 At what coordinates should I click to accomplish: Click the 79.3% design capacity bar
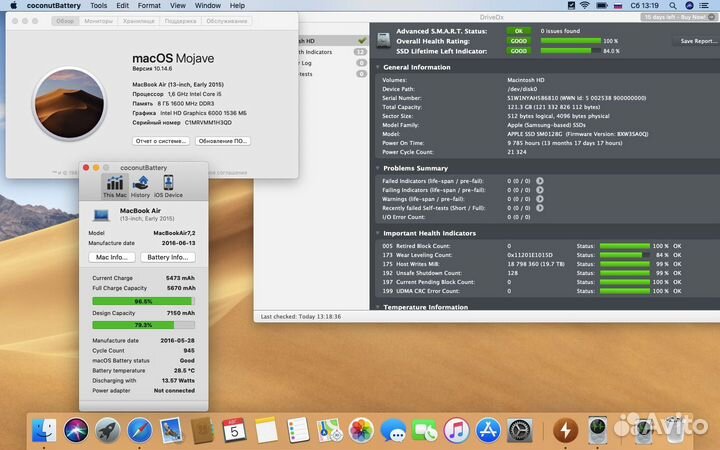[143, 325]
